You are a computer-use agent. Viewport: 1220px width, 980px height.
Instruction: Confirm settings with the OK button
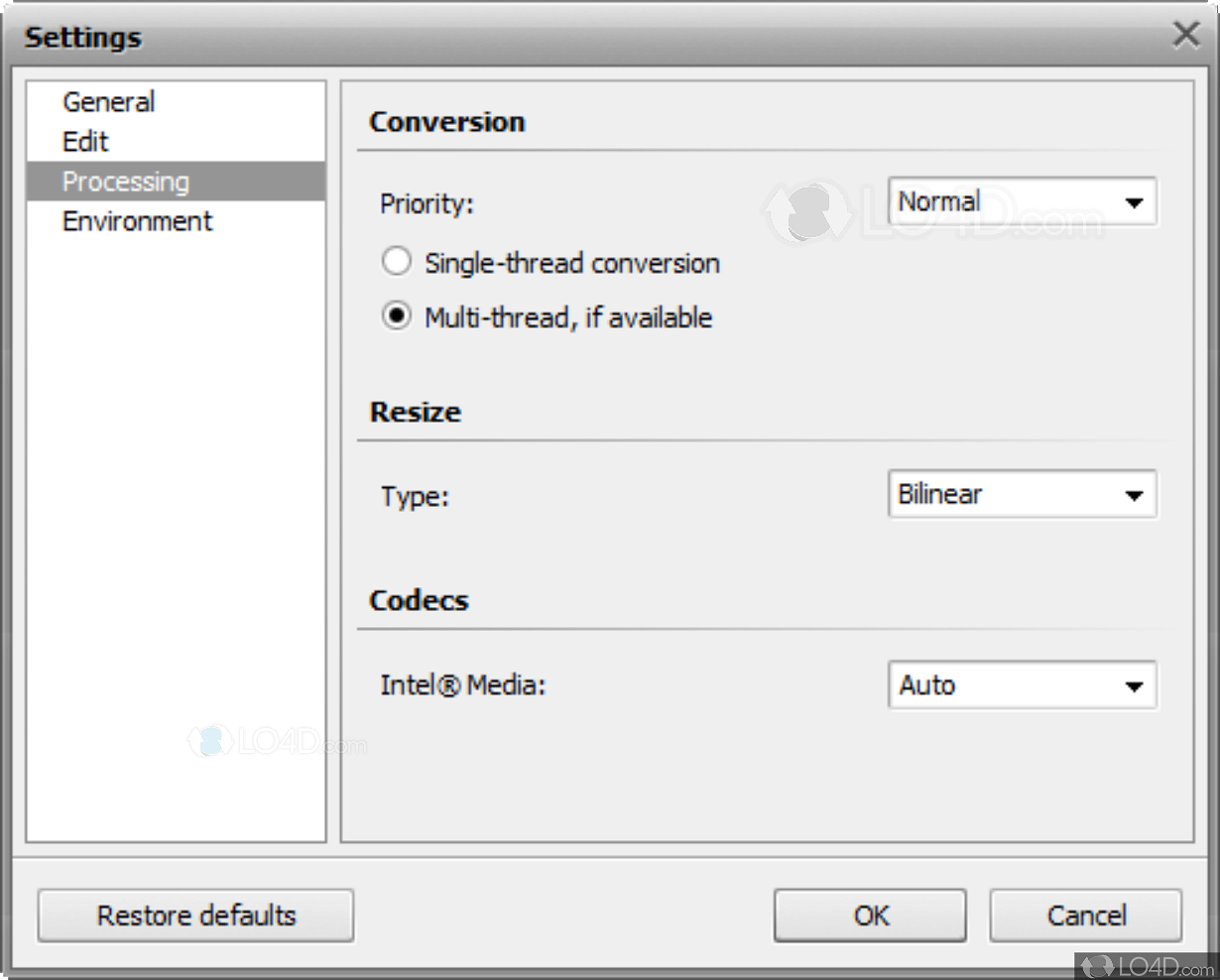pos(870,915)
